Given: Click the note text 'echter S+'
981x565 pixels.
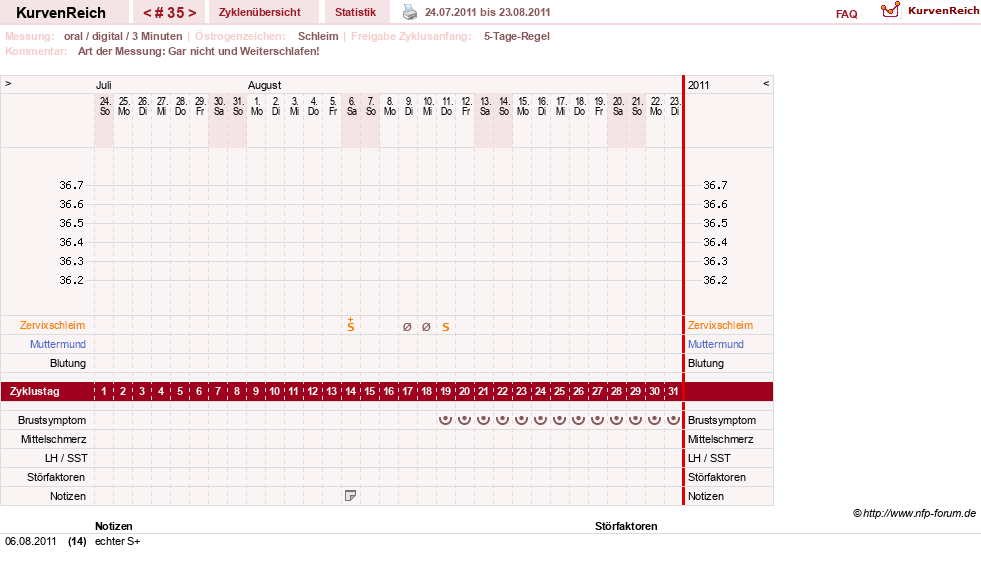Looking at the screenshot, I should click(x=118, y=541).
